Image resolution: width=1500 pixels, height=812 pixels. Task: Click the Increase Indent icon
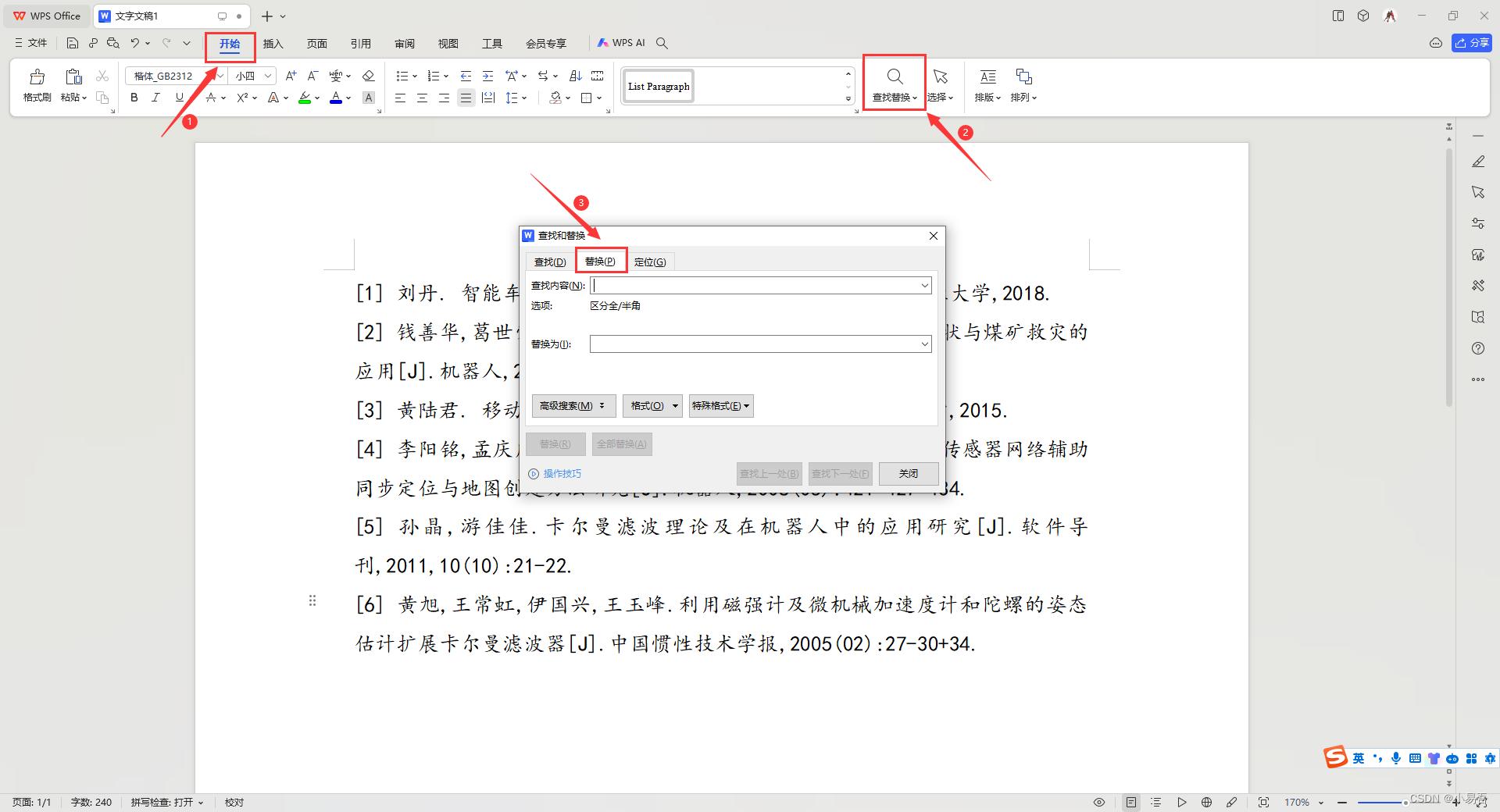pos(487,76)
